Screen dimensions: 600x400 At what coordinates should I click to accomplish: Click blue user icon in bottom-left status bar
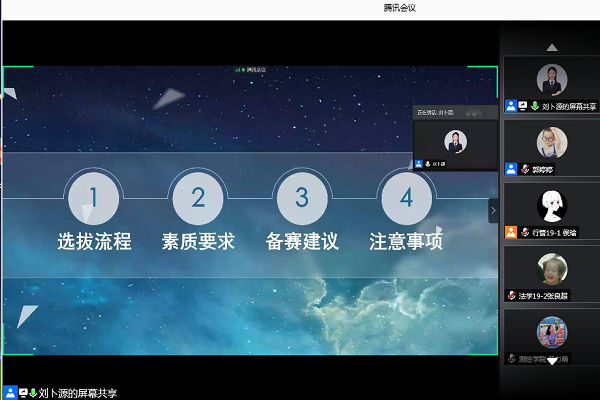(9, 392)
